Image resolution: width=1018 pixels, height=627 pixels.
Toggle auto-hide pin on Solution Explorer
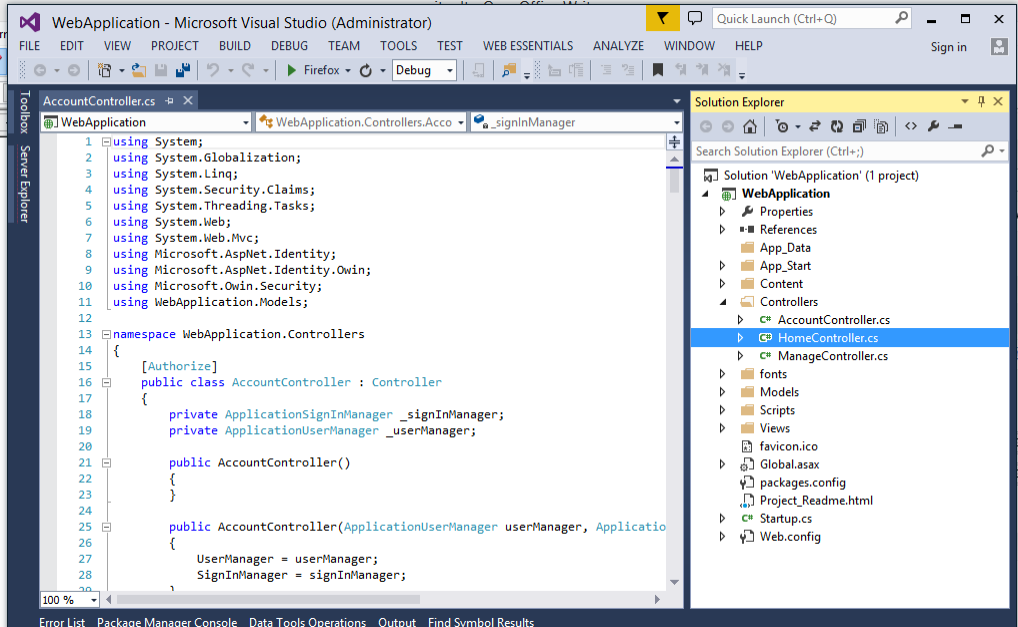tap(981, 102)
